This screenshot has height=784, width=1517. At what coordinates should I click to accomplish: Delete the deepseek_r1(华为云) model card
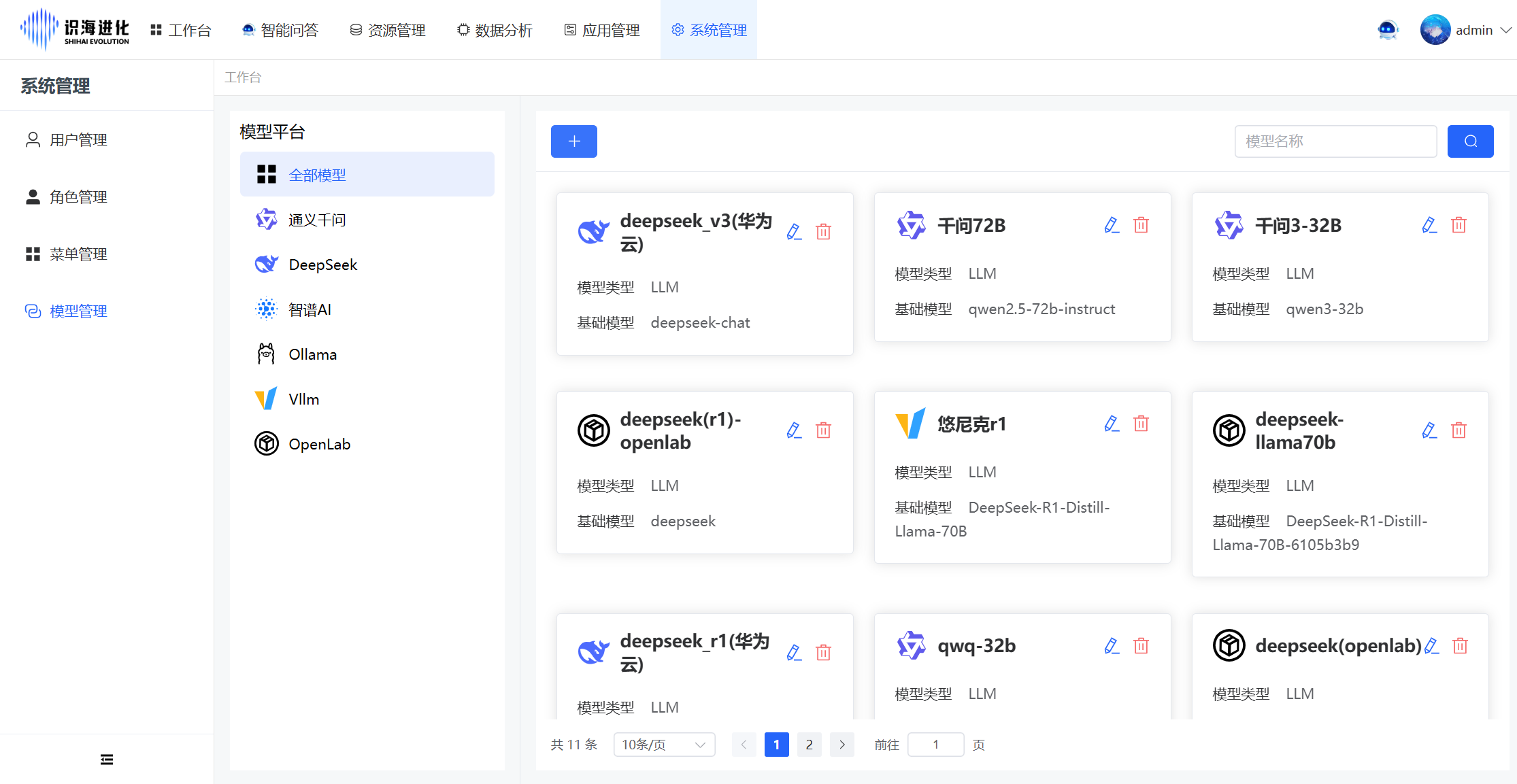(x=823, y=653)
